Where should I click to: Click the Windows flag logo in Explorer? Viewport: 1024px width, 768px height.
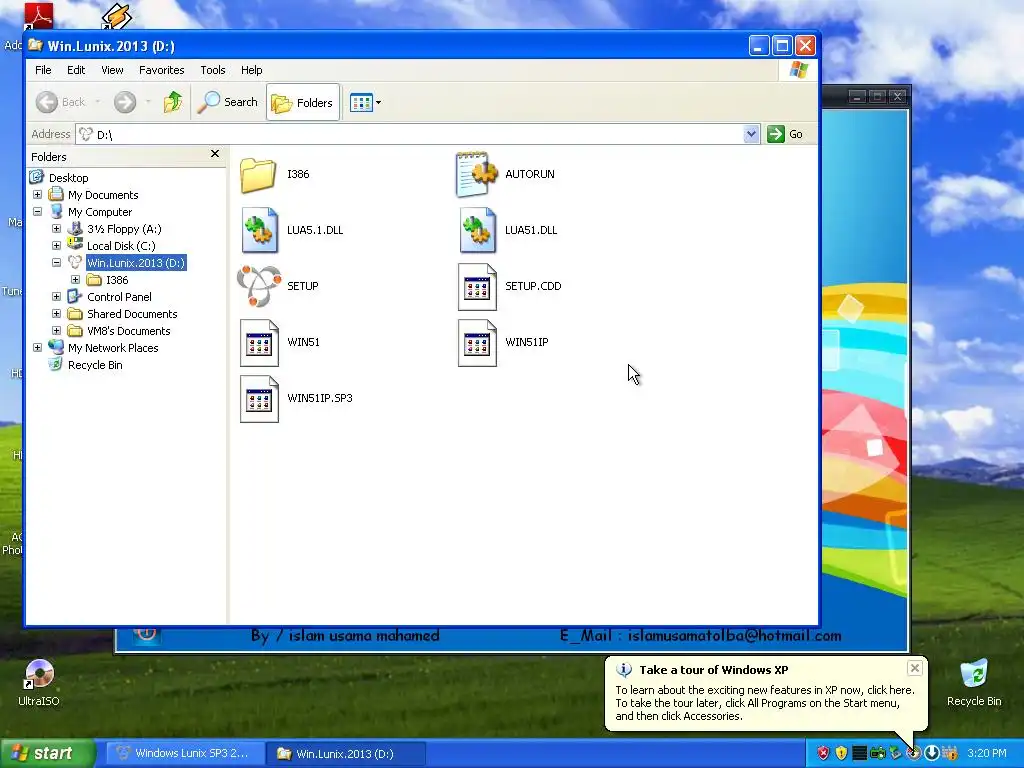click(x=798, y=70)
